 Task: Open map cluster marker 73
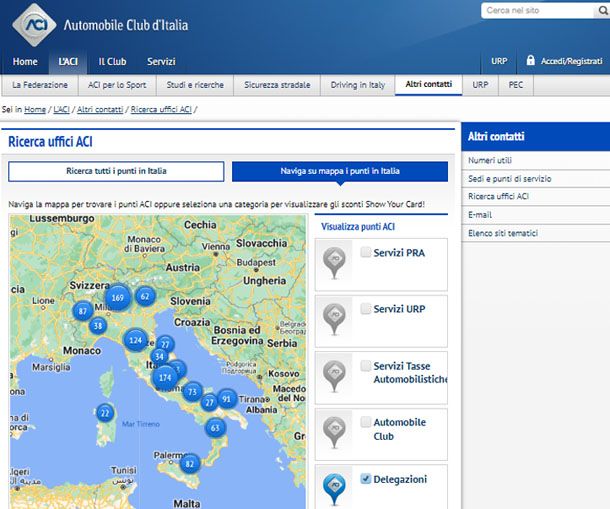click(193, 391)
